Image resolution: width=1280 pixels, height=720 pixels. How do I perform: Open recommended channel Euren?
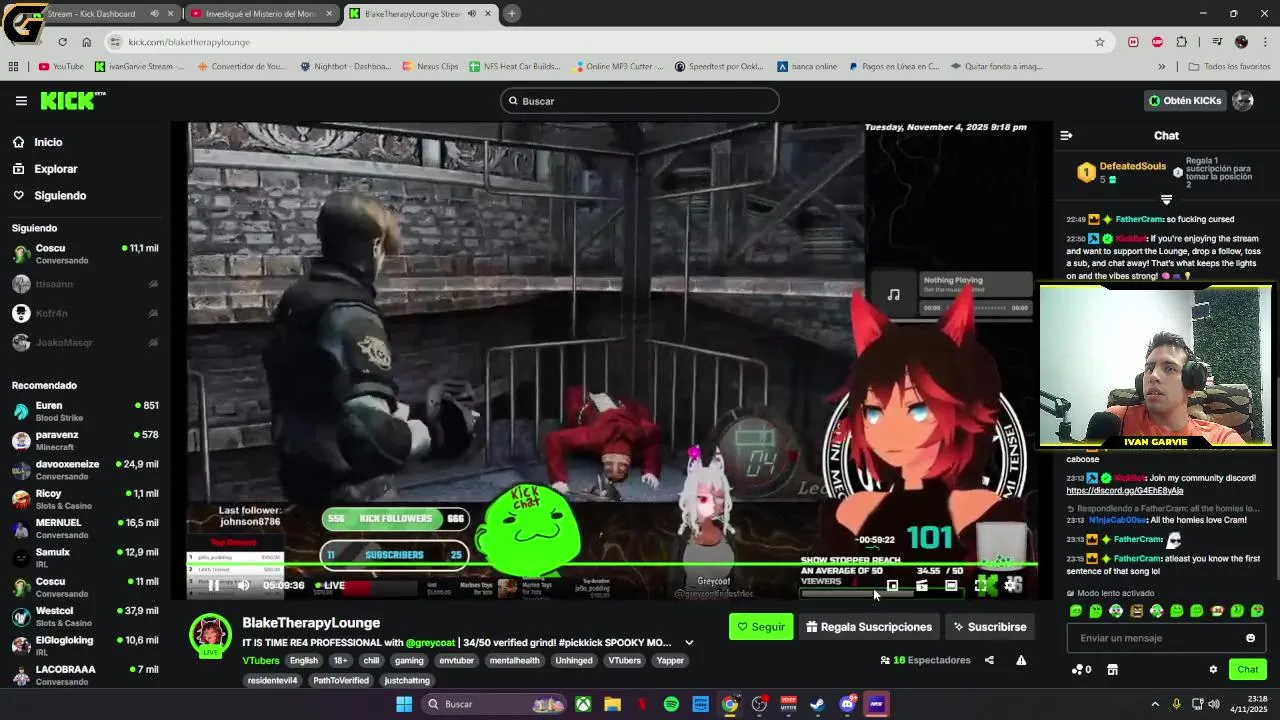tap(85, 411)
